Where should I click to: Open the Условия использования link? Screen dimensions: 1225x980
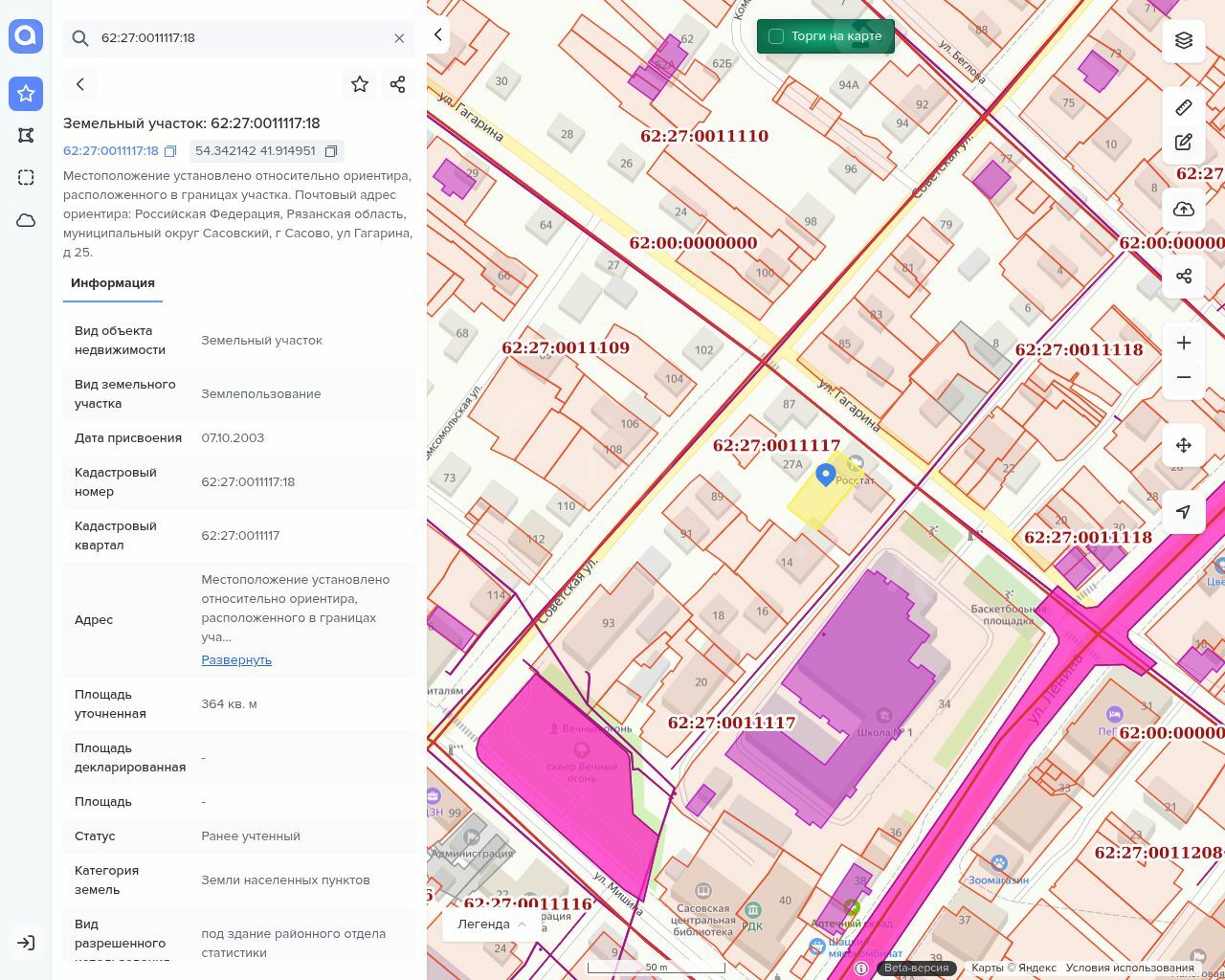coord(1129,968)
